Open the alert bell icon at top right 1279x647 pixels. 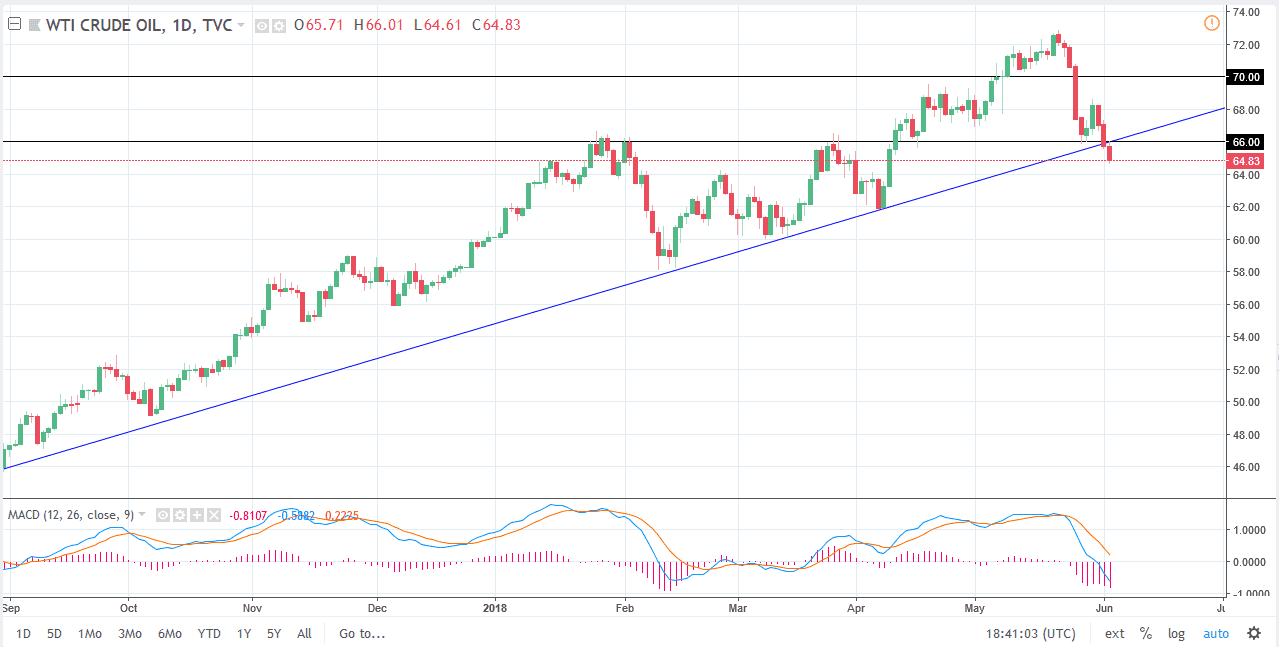click(x=1211, y=22)
